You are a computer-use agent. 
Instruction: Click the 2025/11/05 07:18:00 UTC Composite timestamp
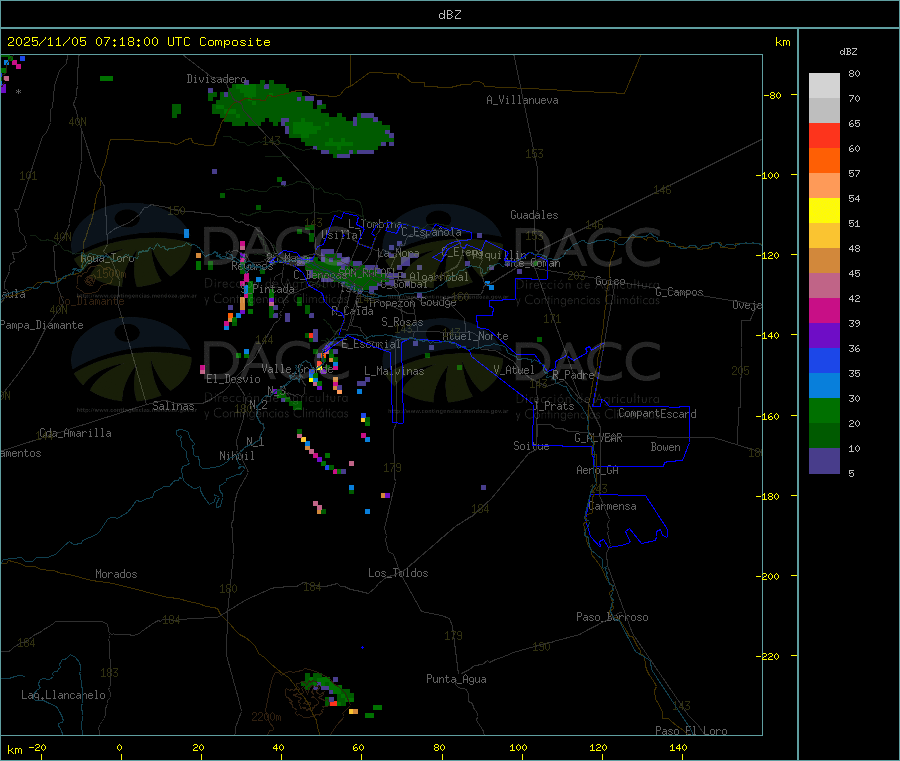click(138, 42)
